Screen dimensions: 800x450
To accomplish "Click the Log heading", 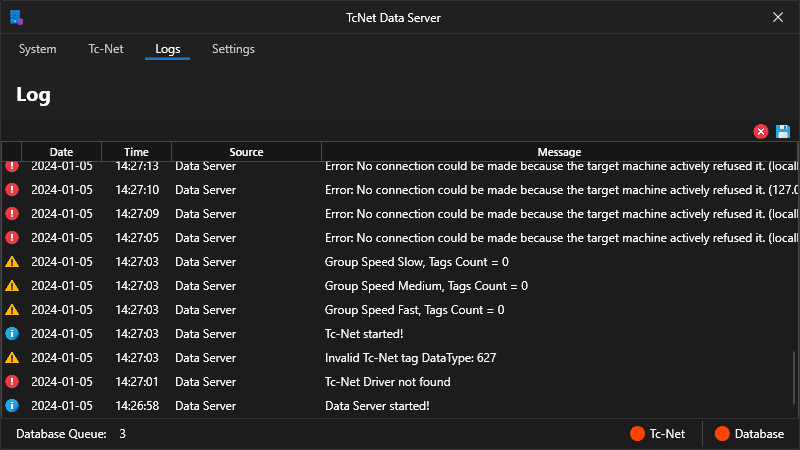I will pos(33,95).
